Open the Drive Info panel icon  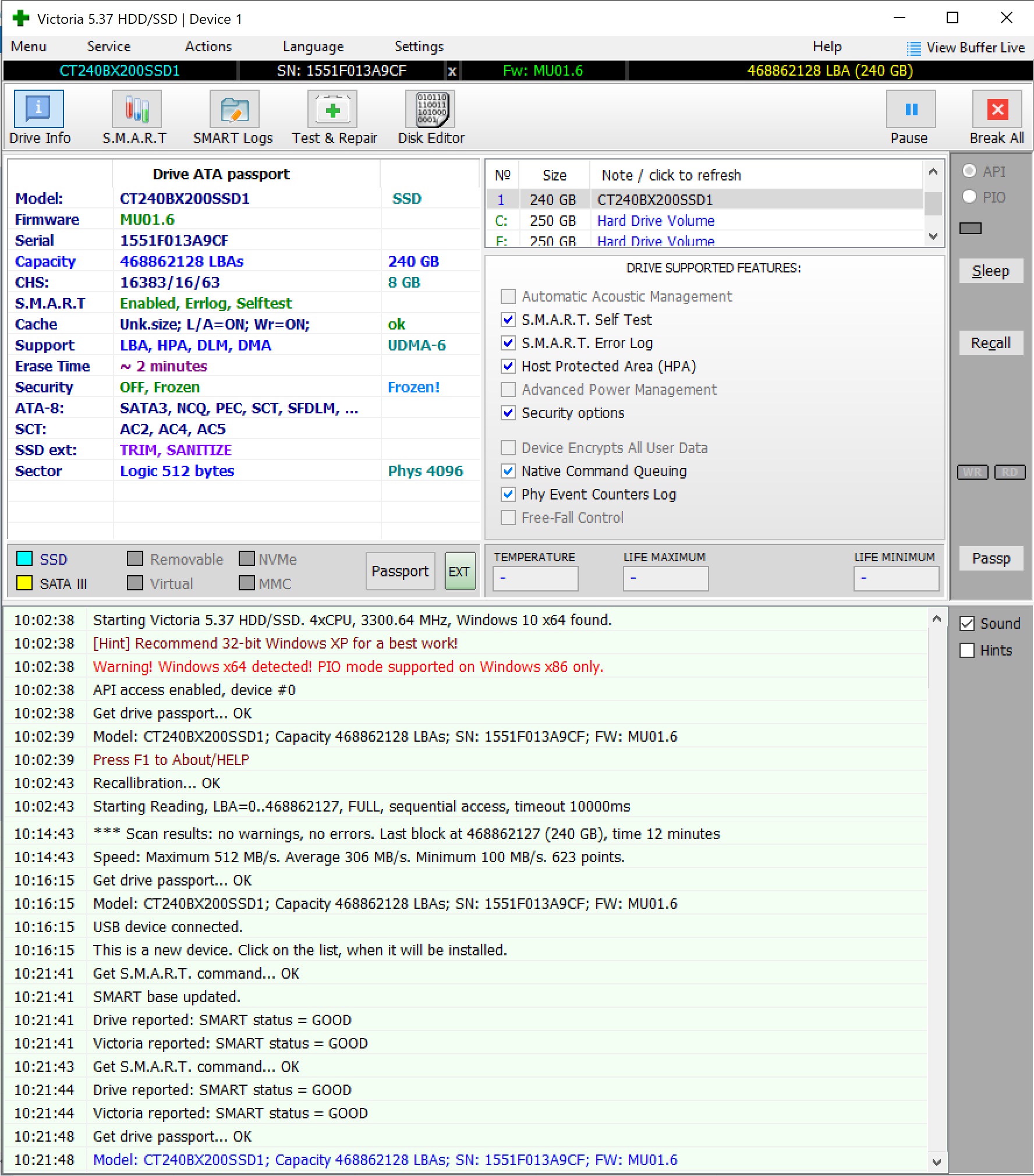[x=39, y=109]
